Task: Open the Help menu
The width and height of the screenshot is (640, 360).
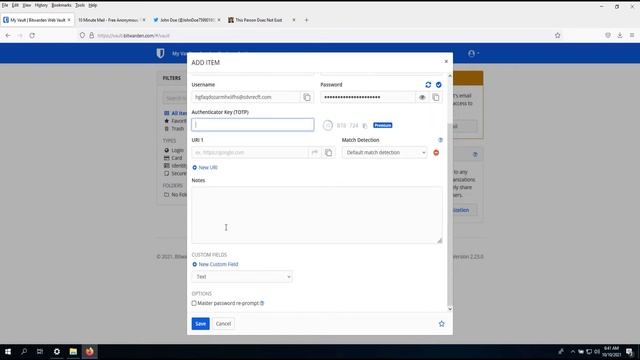Action: 93,5
